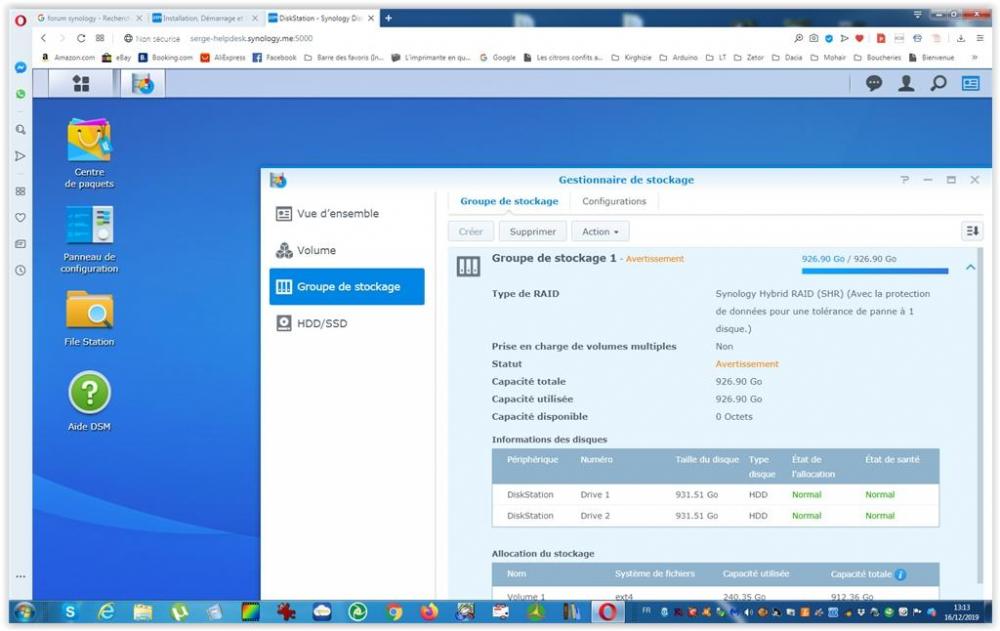Launch Panneau de configuration from desktop
Viewport: 1000px width, 631px height.
coord(89,227)
